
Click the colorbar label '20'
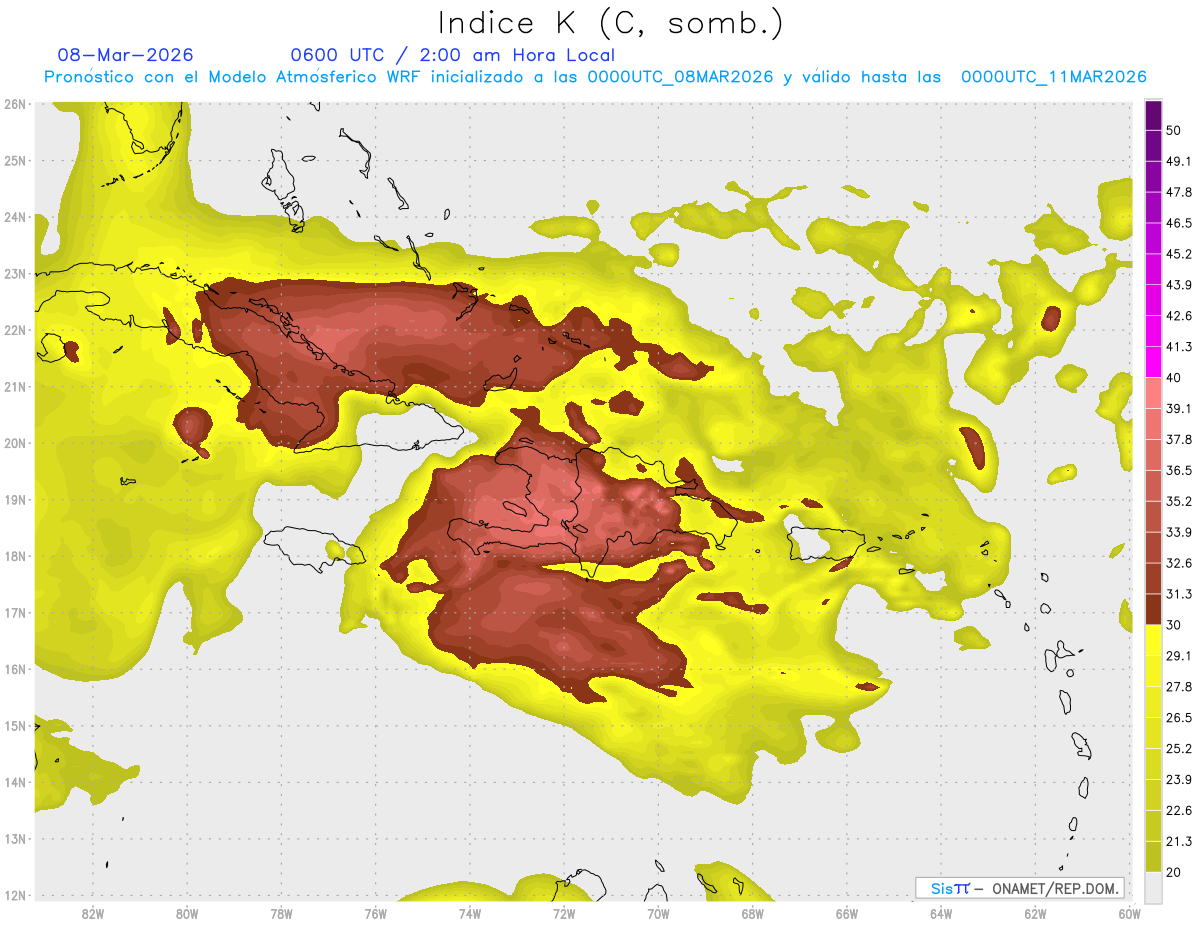pos(1174,872)
